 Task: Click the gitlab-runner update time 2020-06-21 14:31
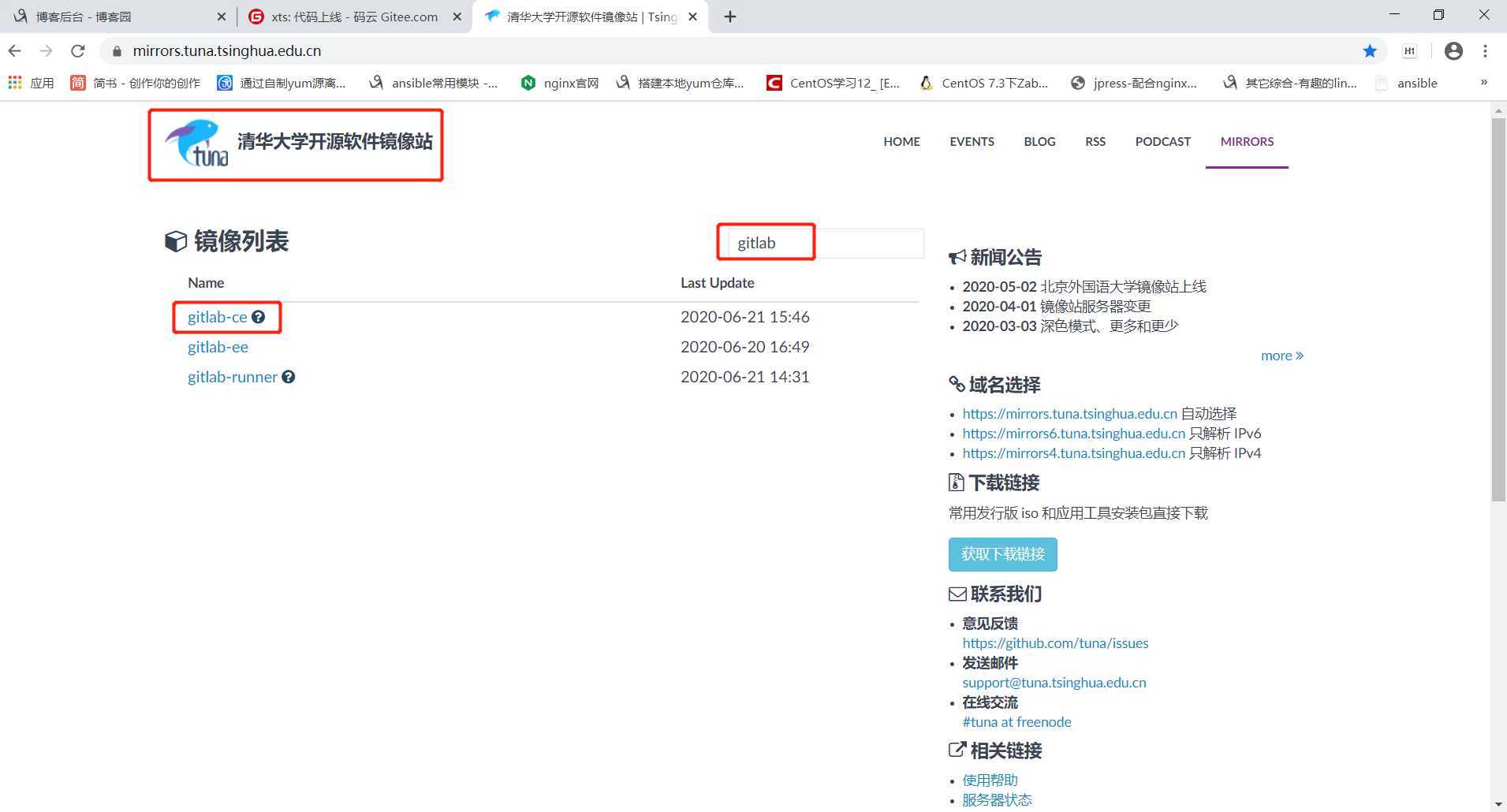pos(745,377)
